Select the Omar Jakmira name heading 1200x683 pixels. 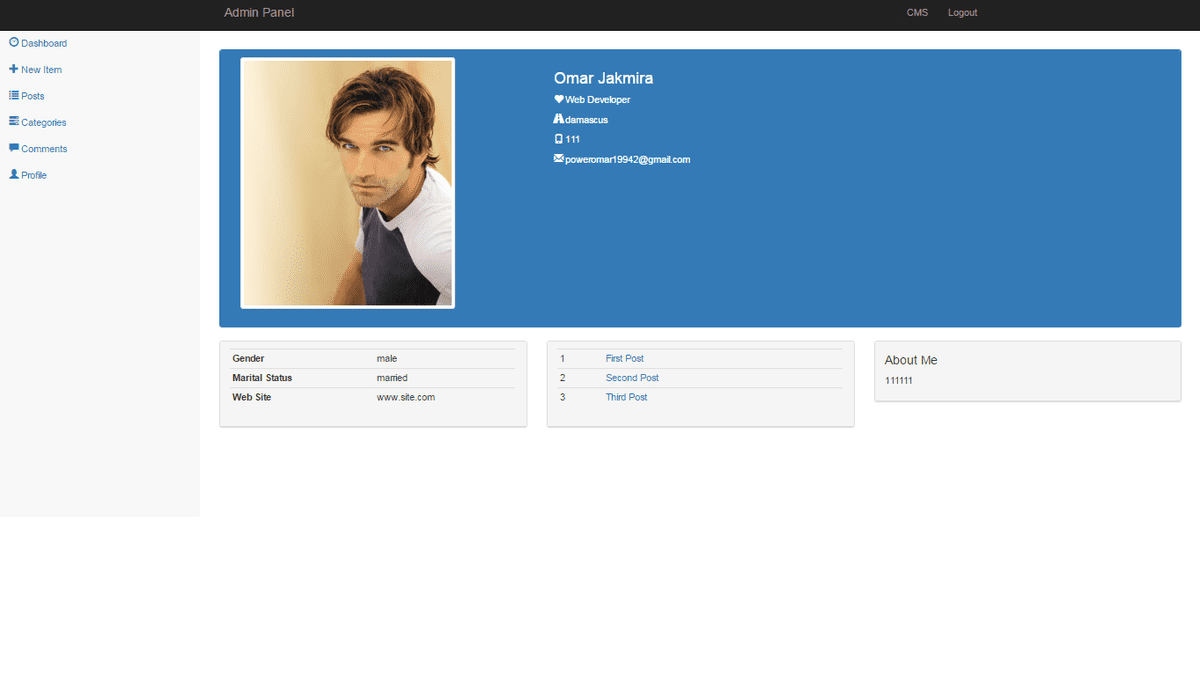[x=603, y=78]
